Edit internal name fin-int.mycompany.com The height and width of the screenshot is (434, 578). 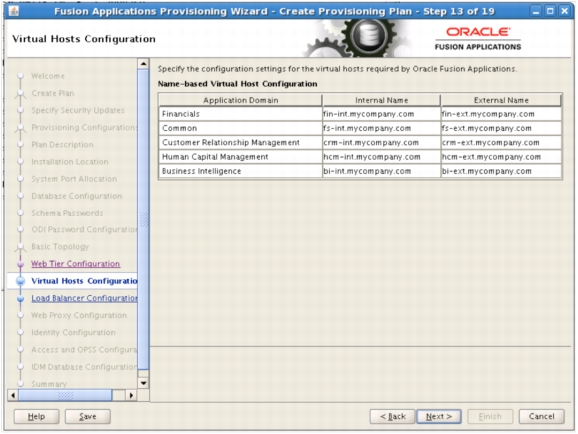tap(381, 114)
